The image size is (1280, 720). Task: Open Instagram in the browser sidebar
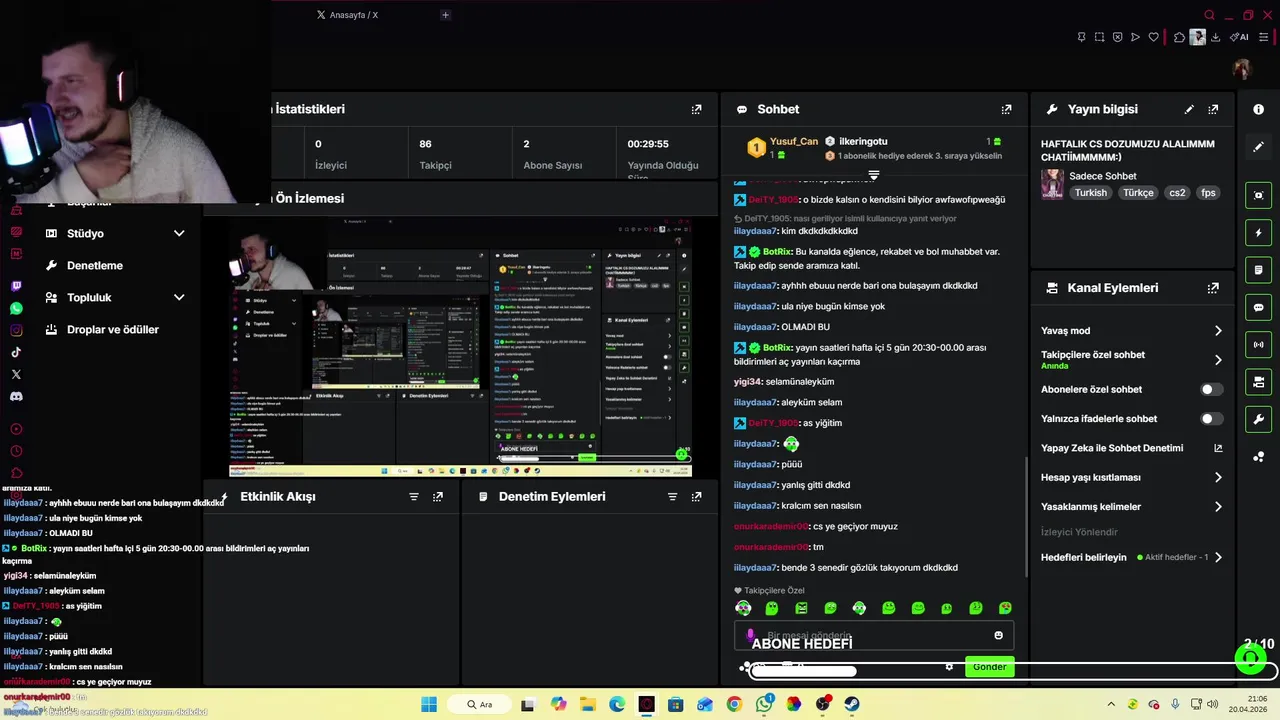point(16,330)
